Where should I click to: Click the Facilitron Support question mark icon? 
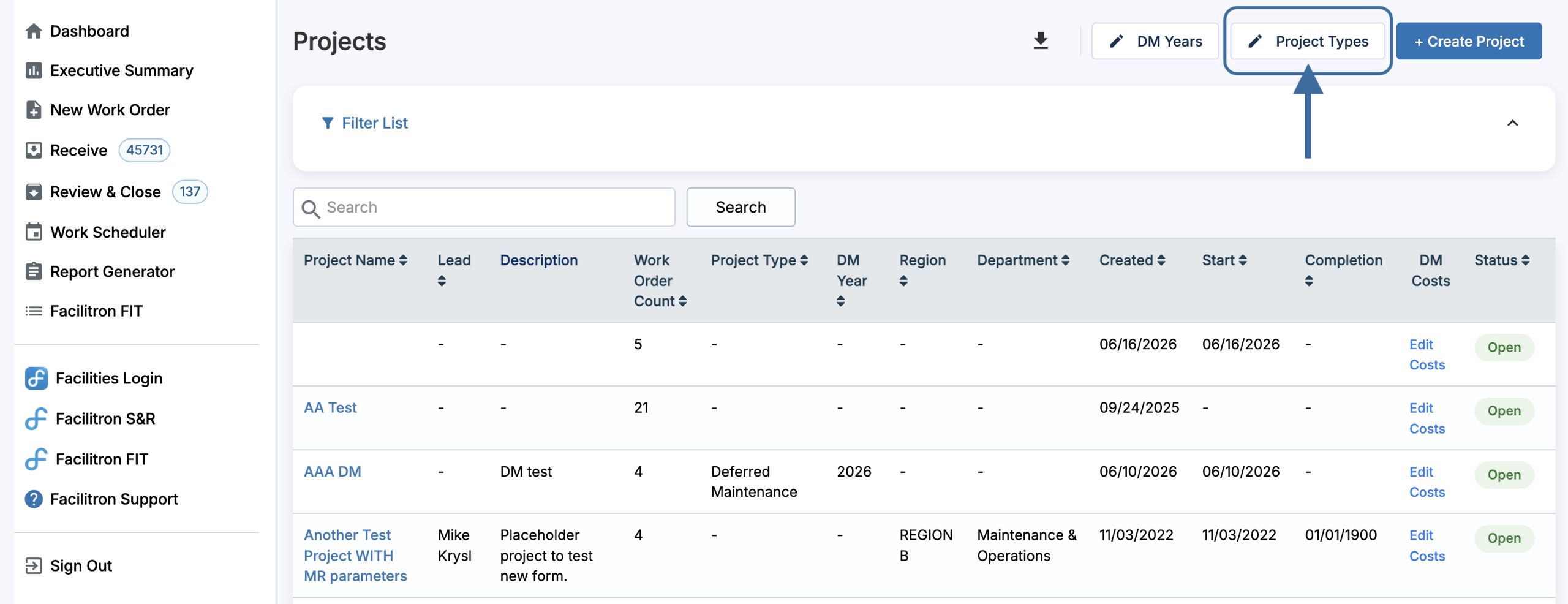[x=34, y=499]
